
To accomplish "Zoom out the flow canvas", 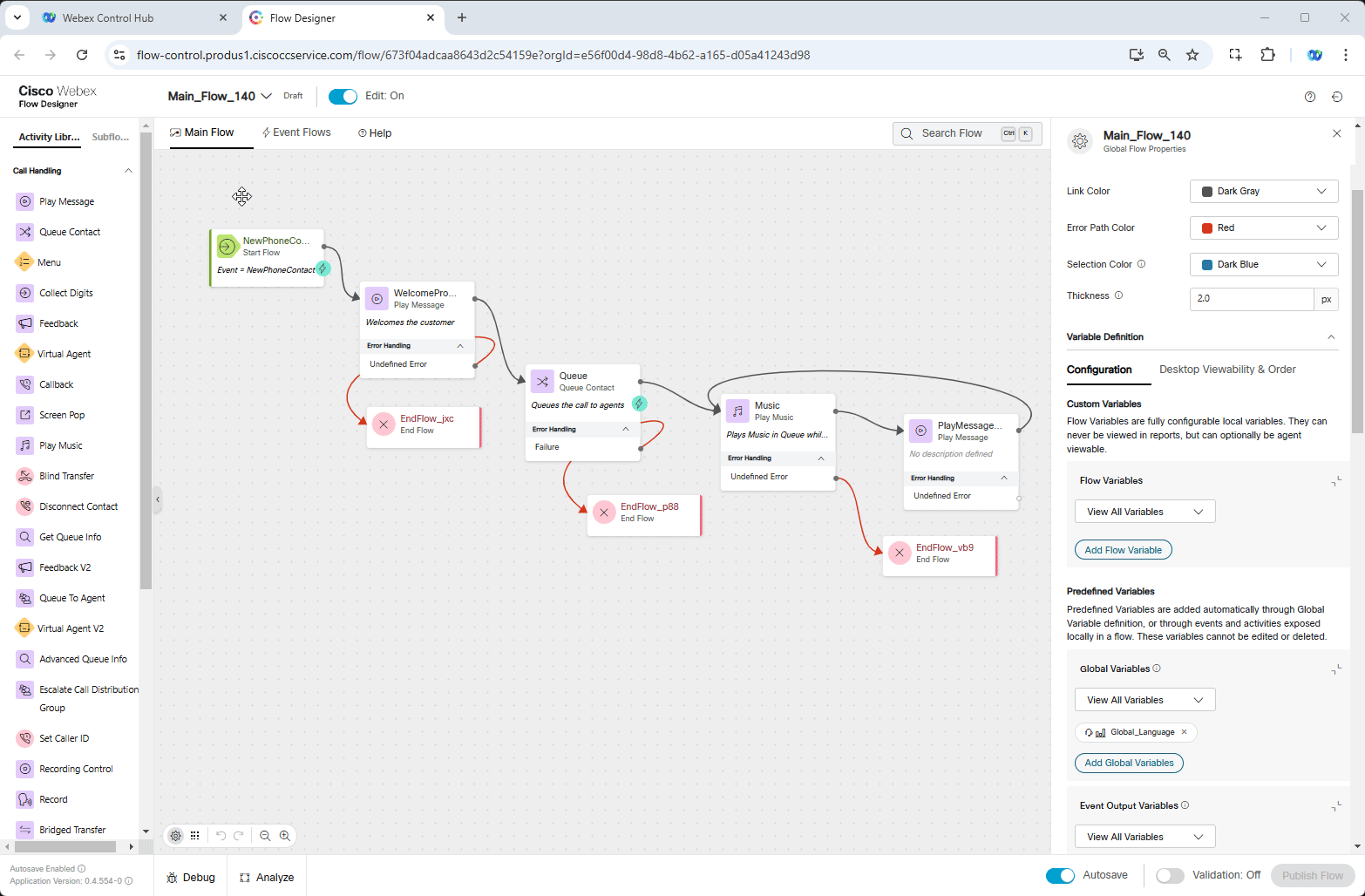I will (x=265, y=836).
